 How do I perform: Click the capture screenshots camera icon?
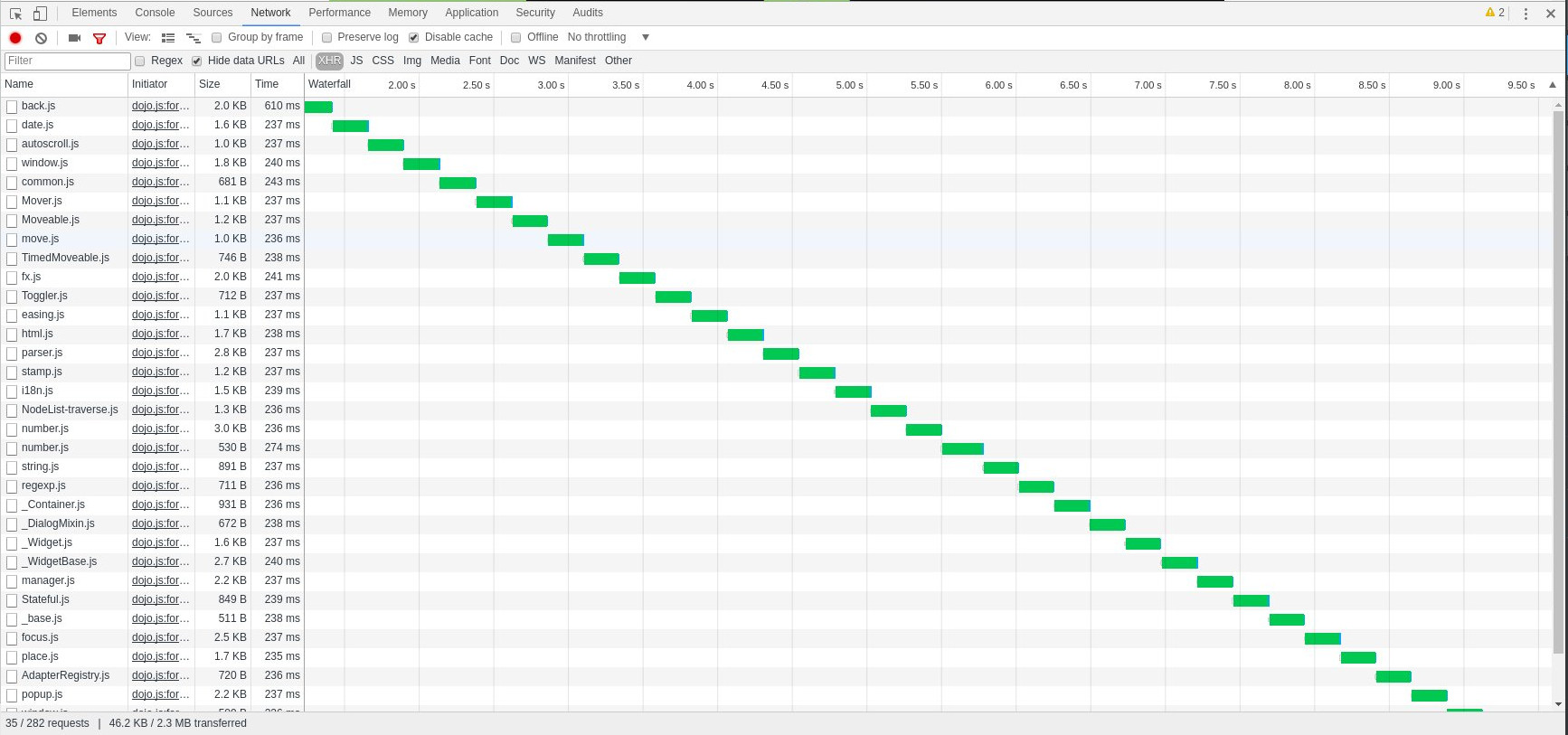[x=74, y=38]
